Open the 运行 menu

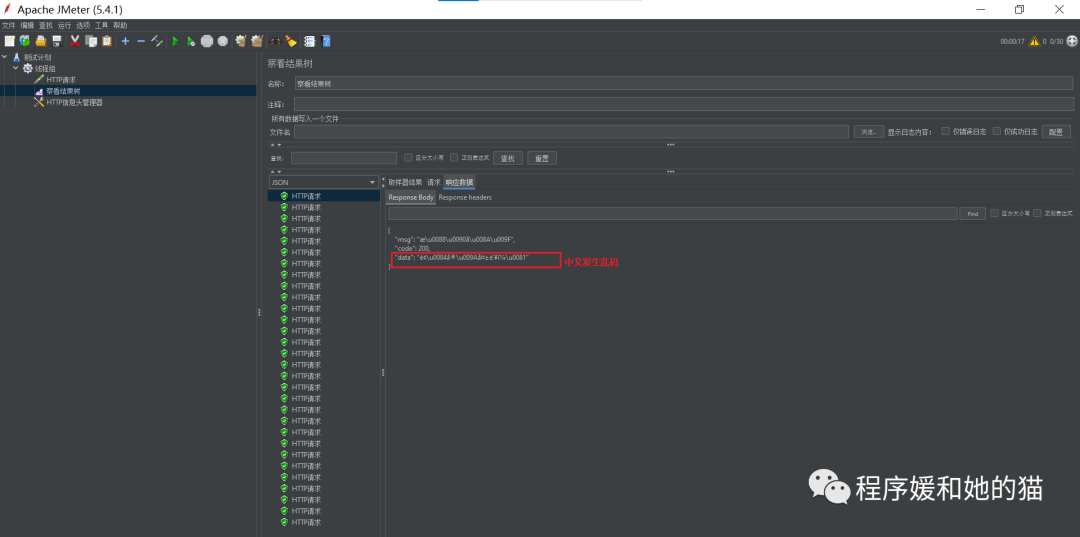pyautogui.click(x=64, y=25)
